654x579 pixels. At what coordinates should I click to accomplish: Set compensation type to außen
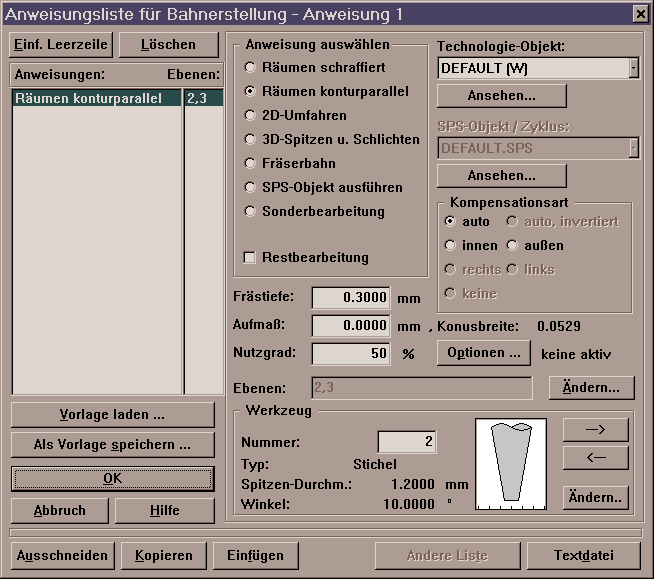point(514,245)
